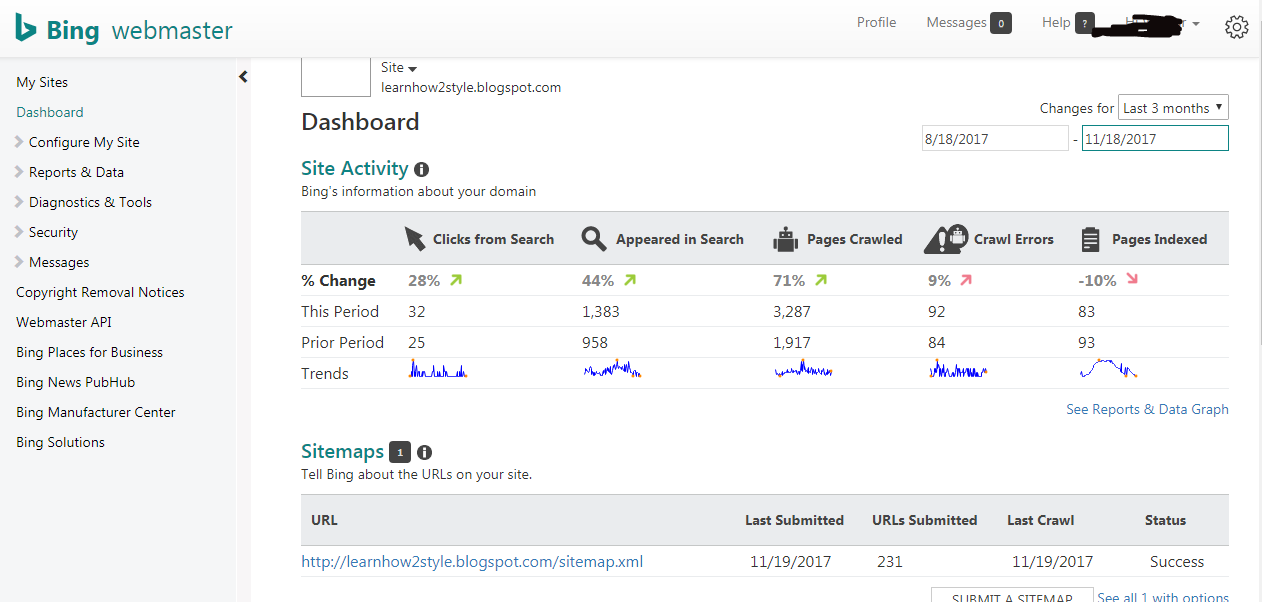Click the Site Activity info icon
Image resolution: width=1262 pixels, height=602 pixels.
(x=420, y=168)
